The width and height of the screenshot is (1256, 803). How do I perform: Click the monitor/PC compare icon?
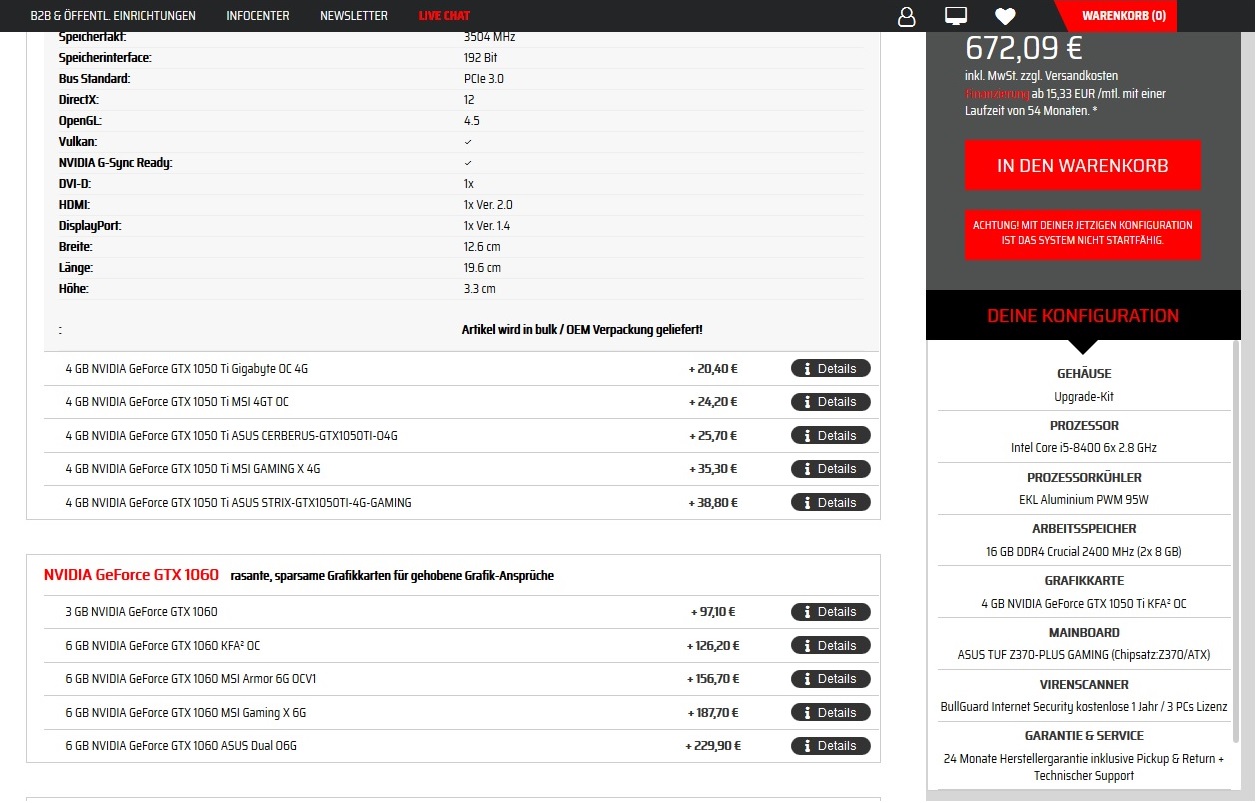(956, 16)
